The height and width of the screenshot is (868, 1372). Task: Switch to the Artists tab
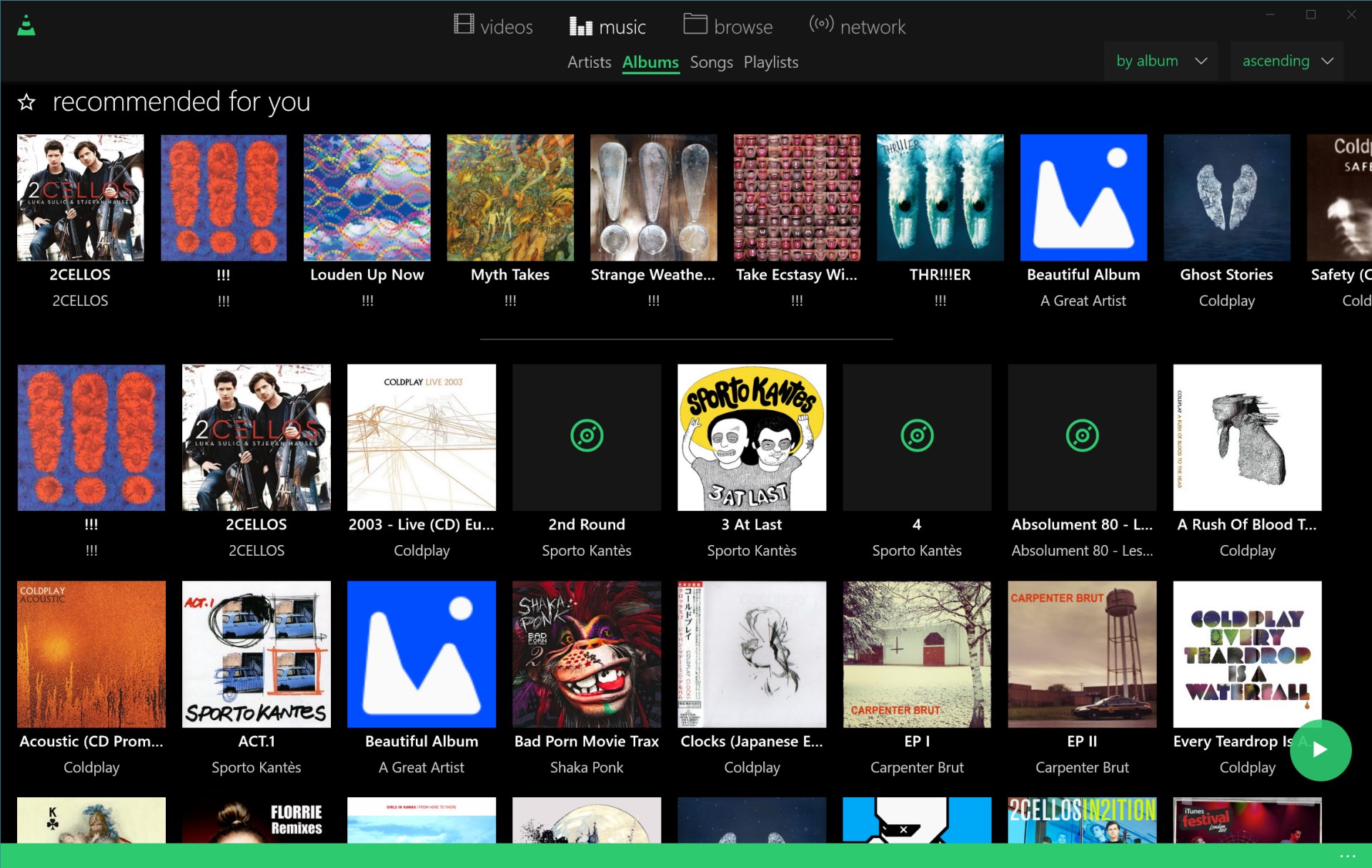tap(589, 63)
